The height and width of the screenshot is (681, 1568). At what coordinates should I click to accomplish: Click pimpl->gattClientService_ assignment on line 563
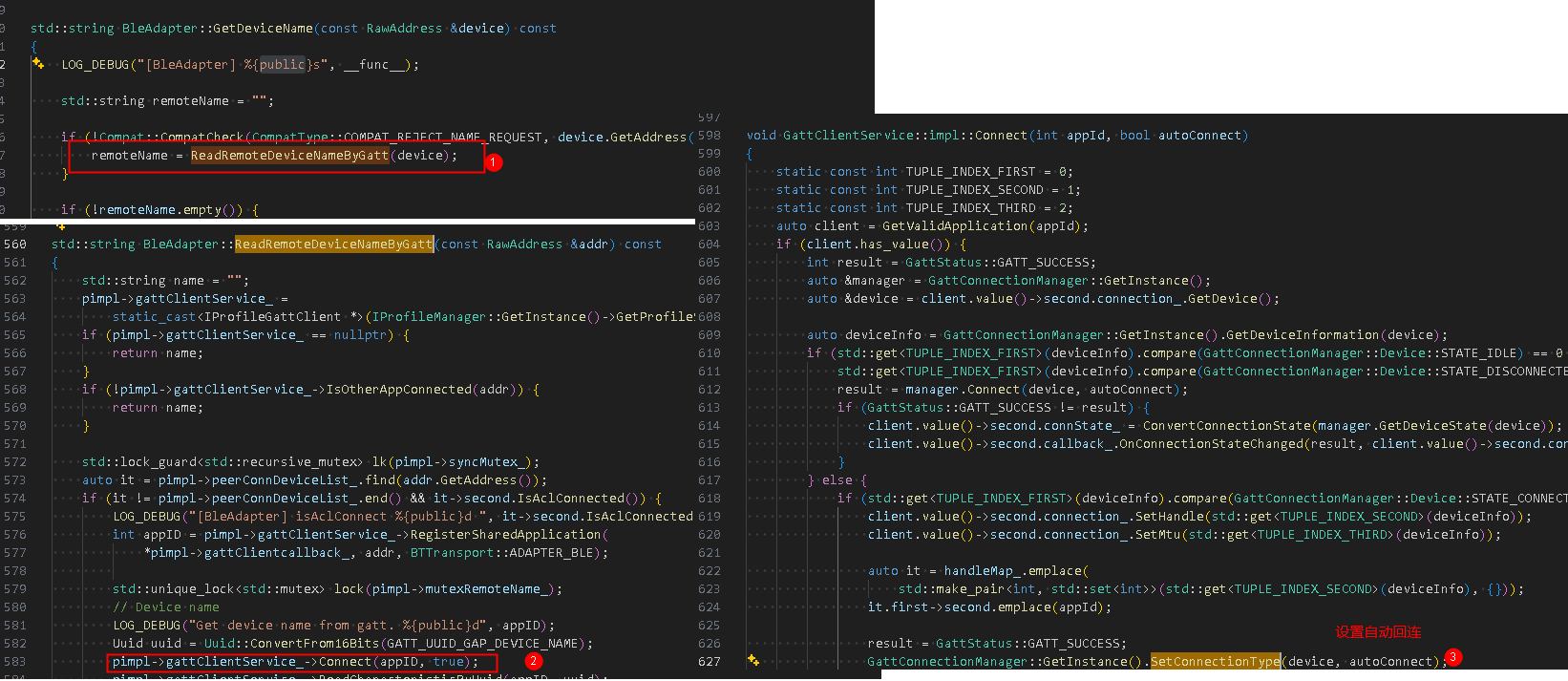click(185, 298)
